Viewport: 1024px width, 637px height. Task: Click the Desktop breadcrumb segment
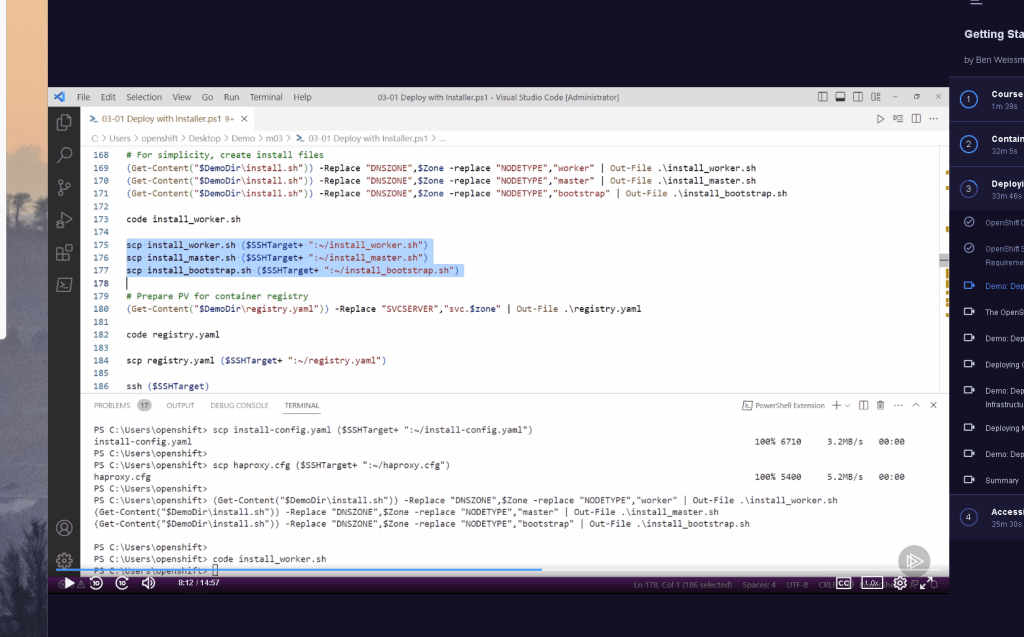tap(204, 139)
